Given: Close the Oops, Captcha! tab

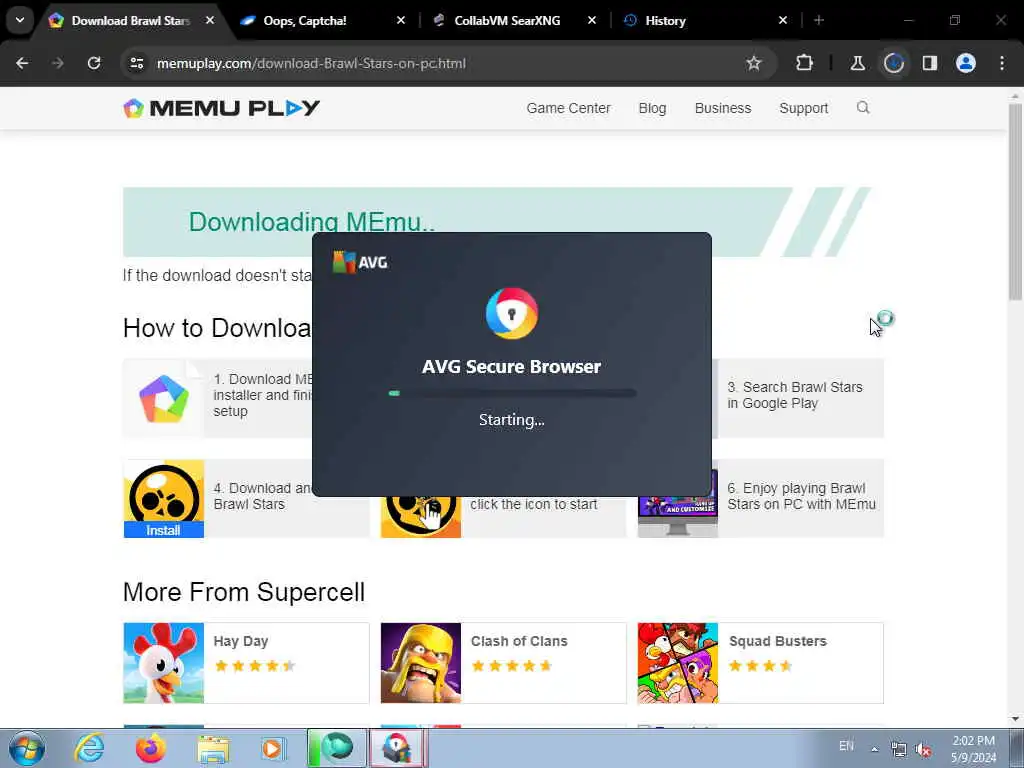Looking at the screenshot, I should (x=401, y=21).
